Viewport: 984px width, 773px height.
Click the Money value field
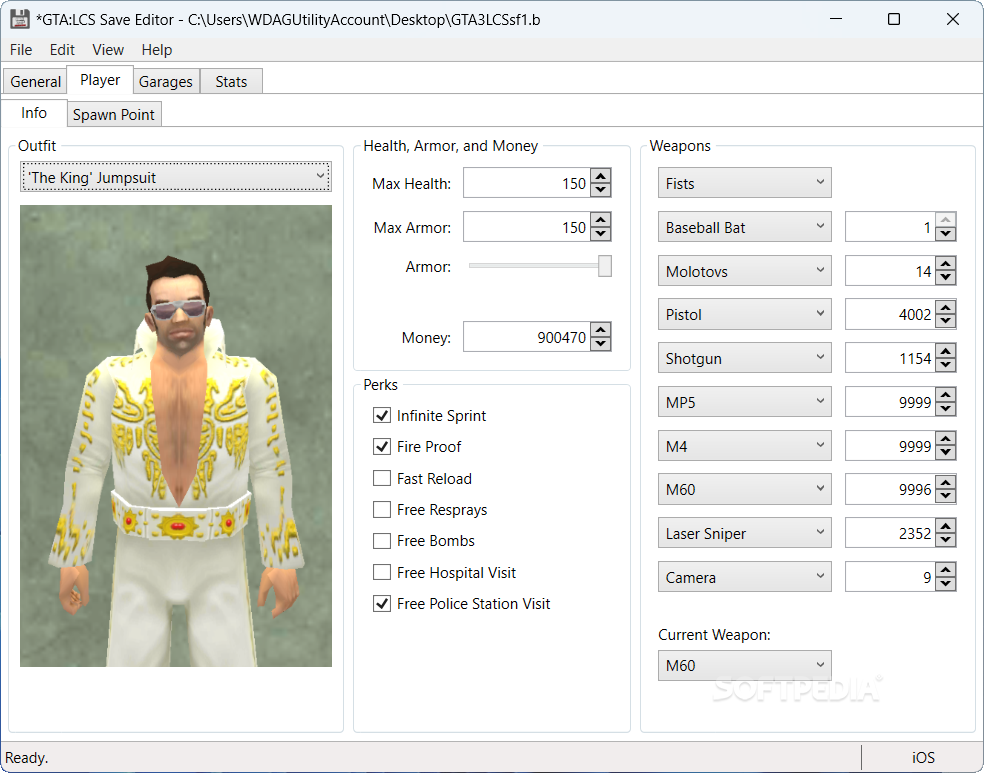[527, 337]
